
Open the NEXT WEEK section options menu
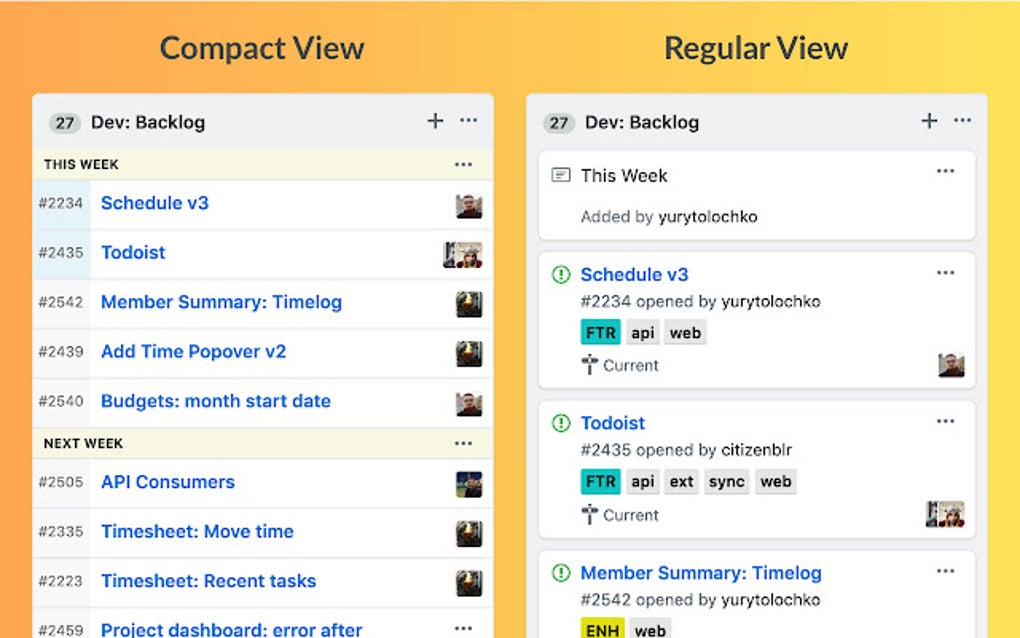click(463, 443)
